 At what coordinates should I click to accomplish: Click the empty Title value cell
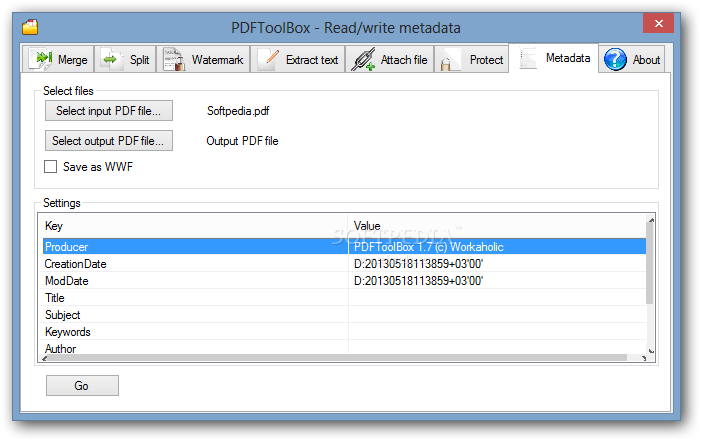(497, 297)
